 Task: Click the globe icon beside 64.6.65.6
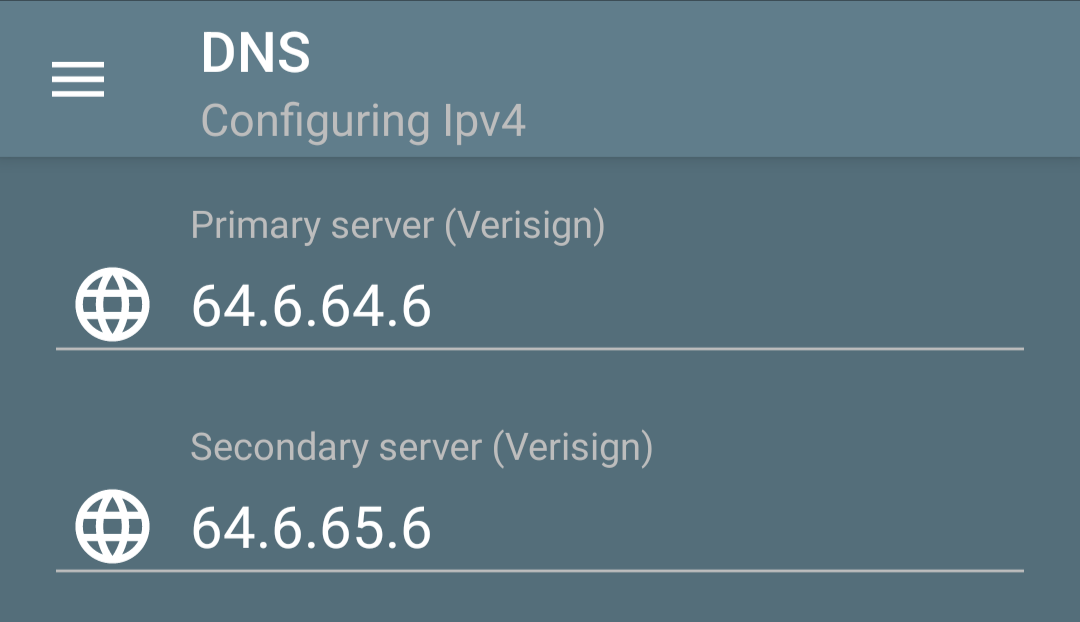coord(112,526)
